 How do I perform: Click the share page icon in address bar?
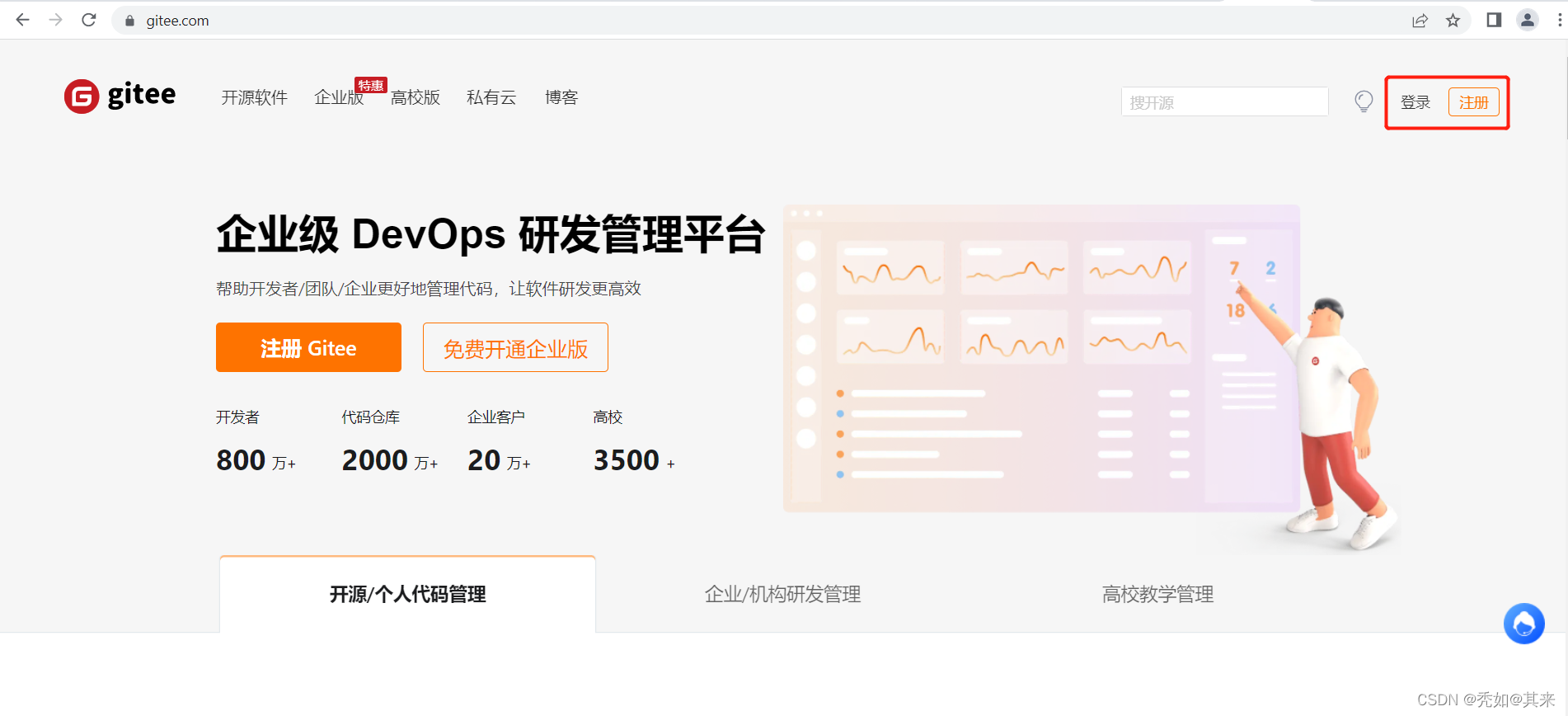tap(1420, 21)
